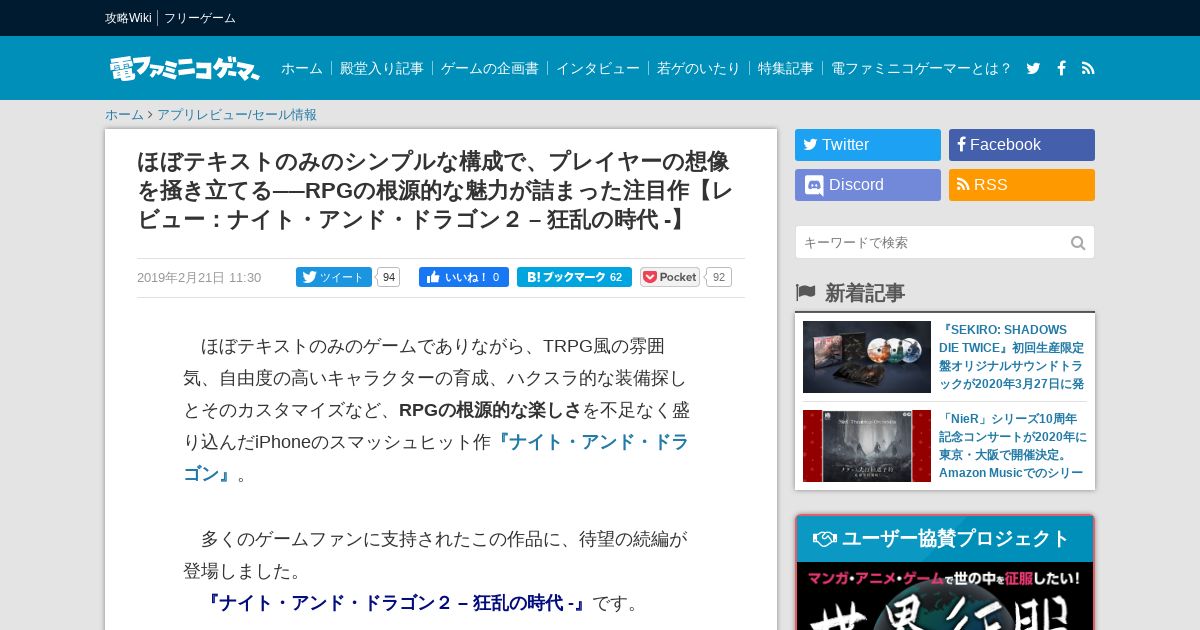The width and height of the screenshot is (1200, 630).
Task: Open アプリレビュー/セール情報 breadcrumb link
Action: [x=237, y=115]
